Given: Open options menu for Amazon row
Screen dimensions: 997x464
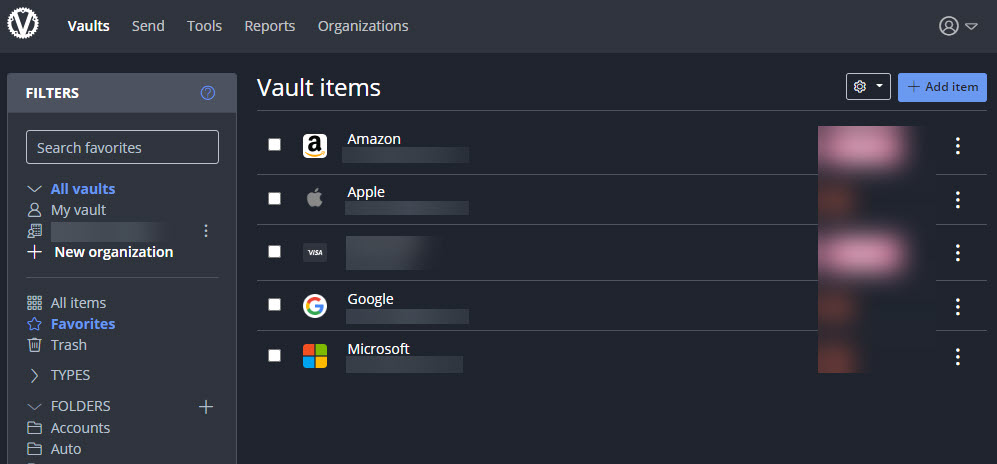Looking at the screenshot, I should tap(958, 146).
